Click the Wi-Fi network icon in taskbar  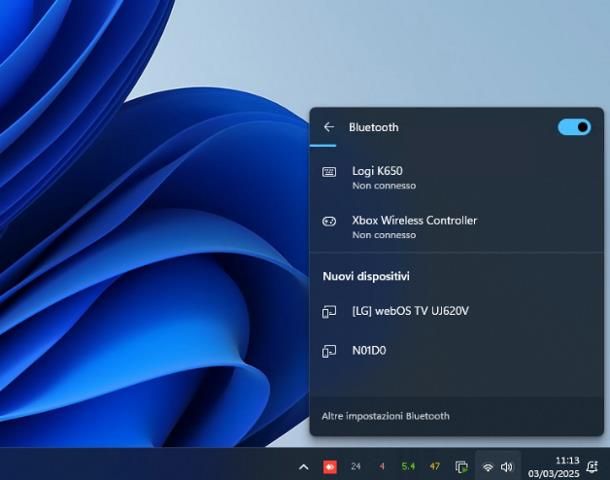(487, 467)
